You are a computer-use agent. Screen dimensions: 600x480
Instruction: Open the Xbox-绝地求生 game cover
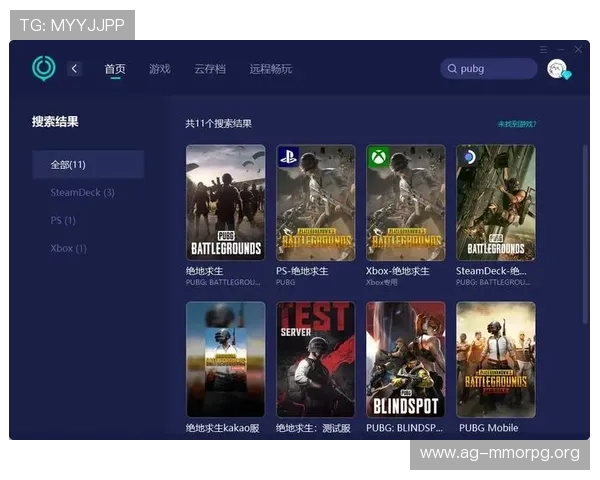point(406,202)
